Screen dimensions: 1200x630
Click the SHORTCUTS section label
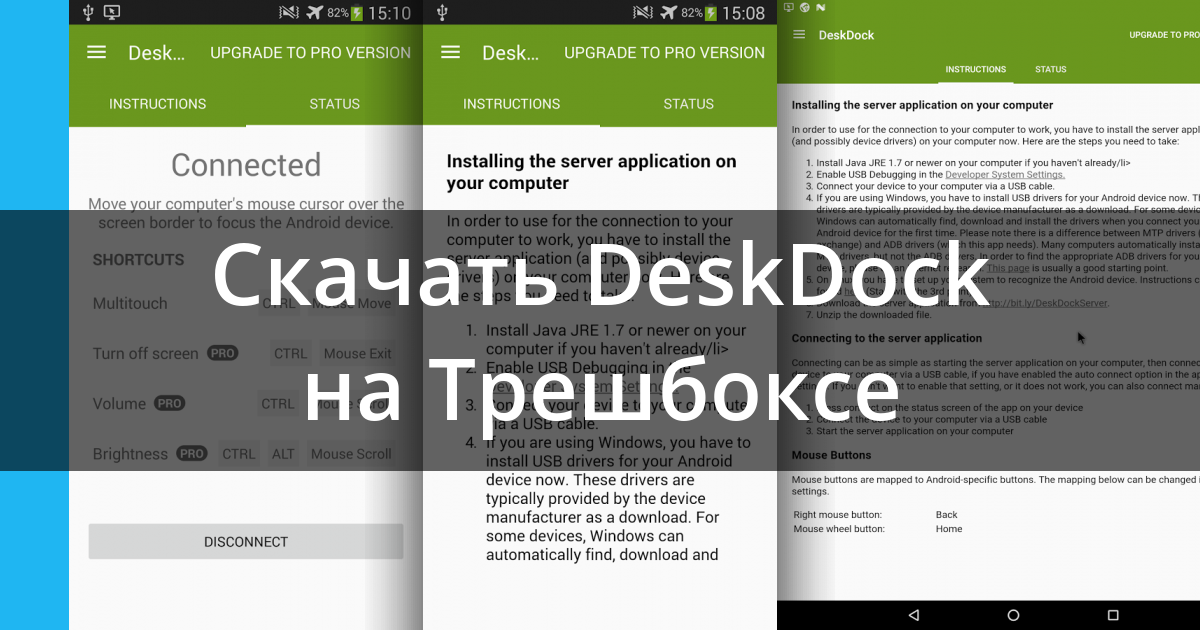(x=139, y=259)
